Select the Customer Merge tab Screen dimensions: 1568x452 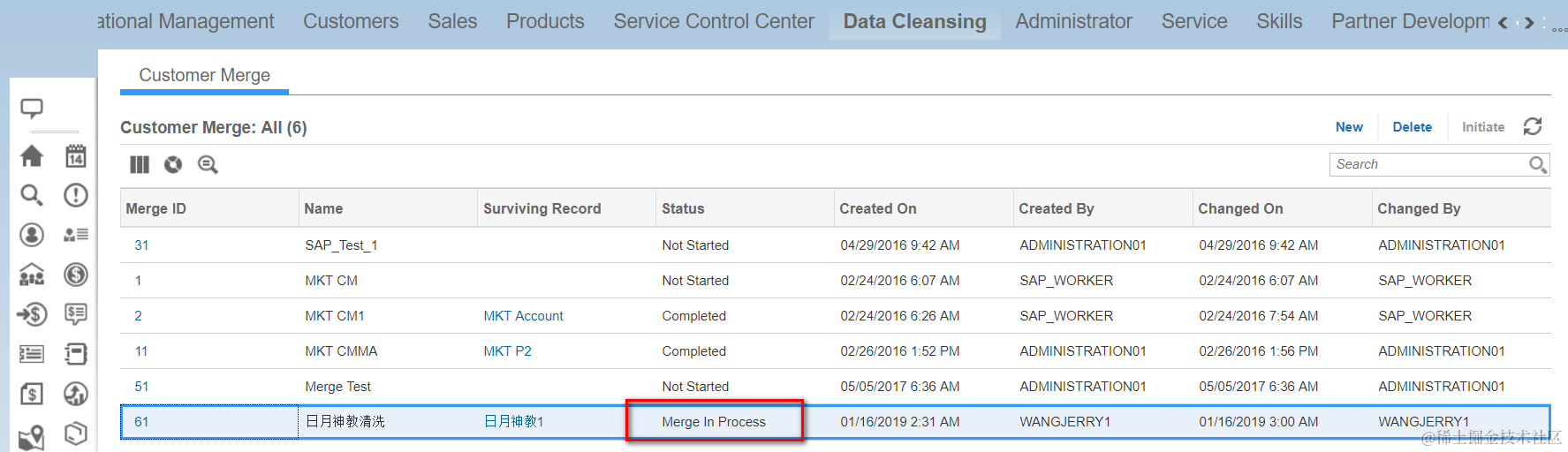[204, 75]
